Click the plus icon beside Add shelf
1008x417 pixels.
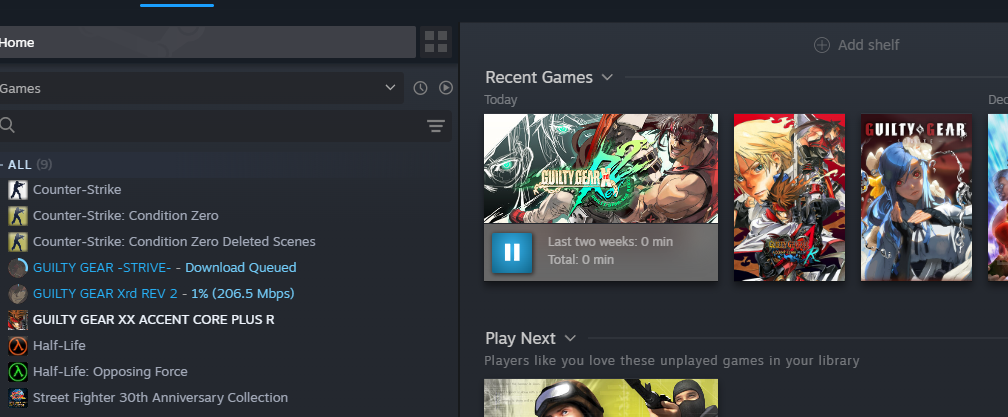point(822,45)
